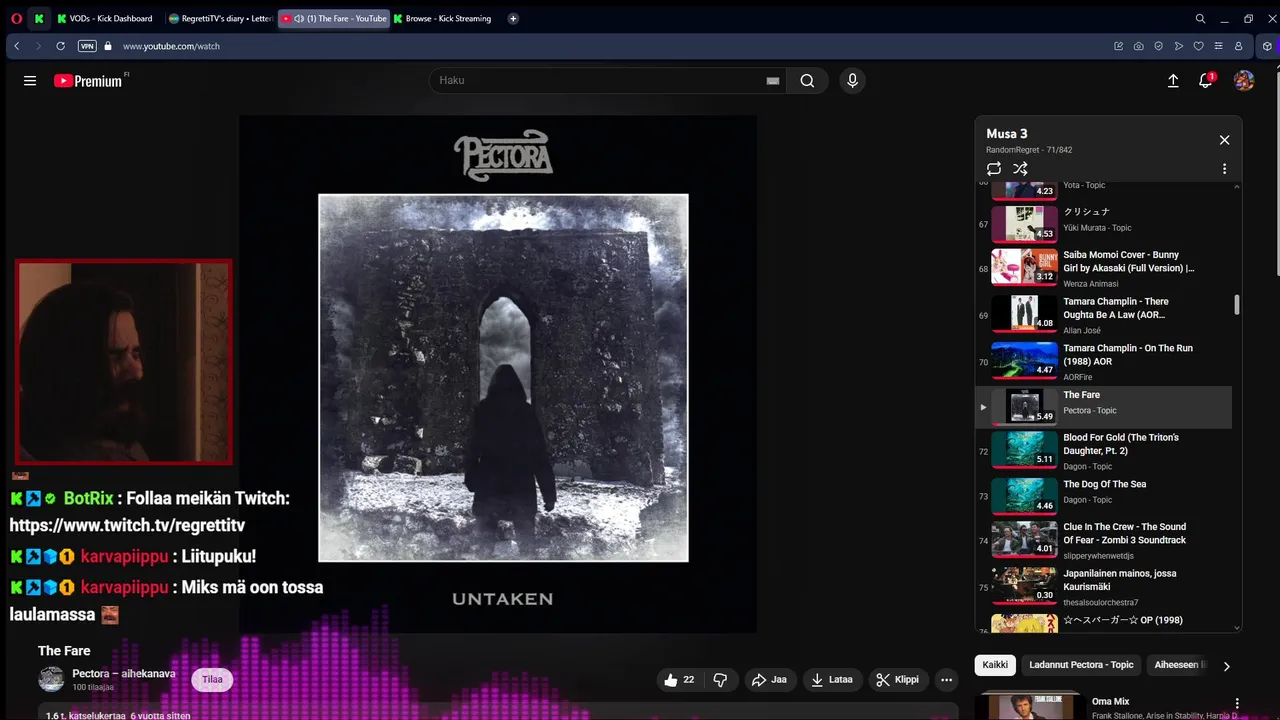Image resolution: width=1280 pixels, height=720 pixels.
Task: Go to YouTube Premium home logo
Action: [90, 81]
